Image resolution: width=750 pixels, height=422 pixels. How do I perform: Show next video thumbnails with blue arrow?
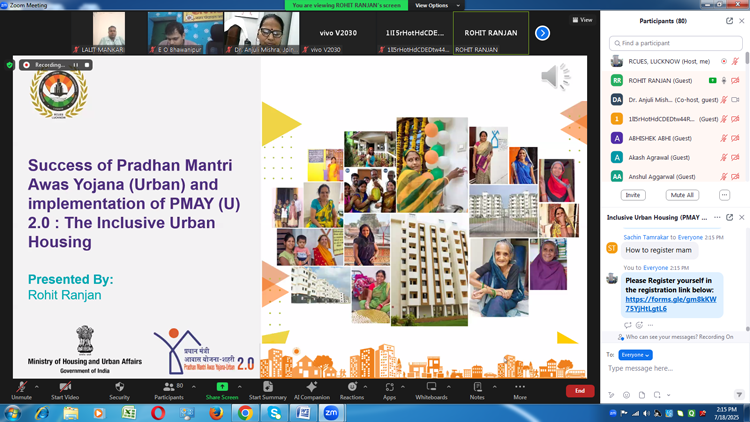[542, 33]
